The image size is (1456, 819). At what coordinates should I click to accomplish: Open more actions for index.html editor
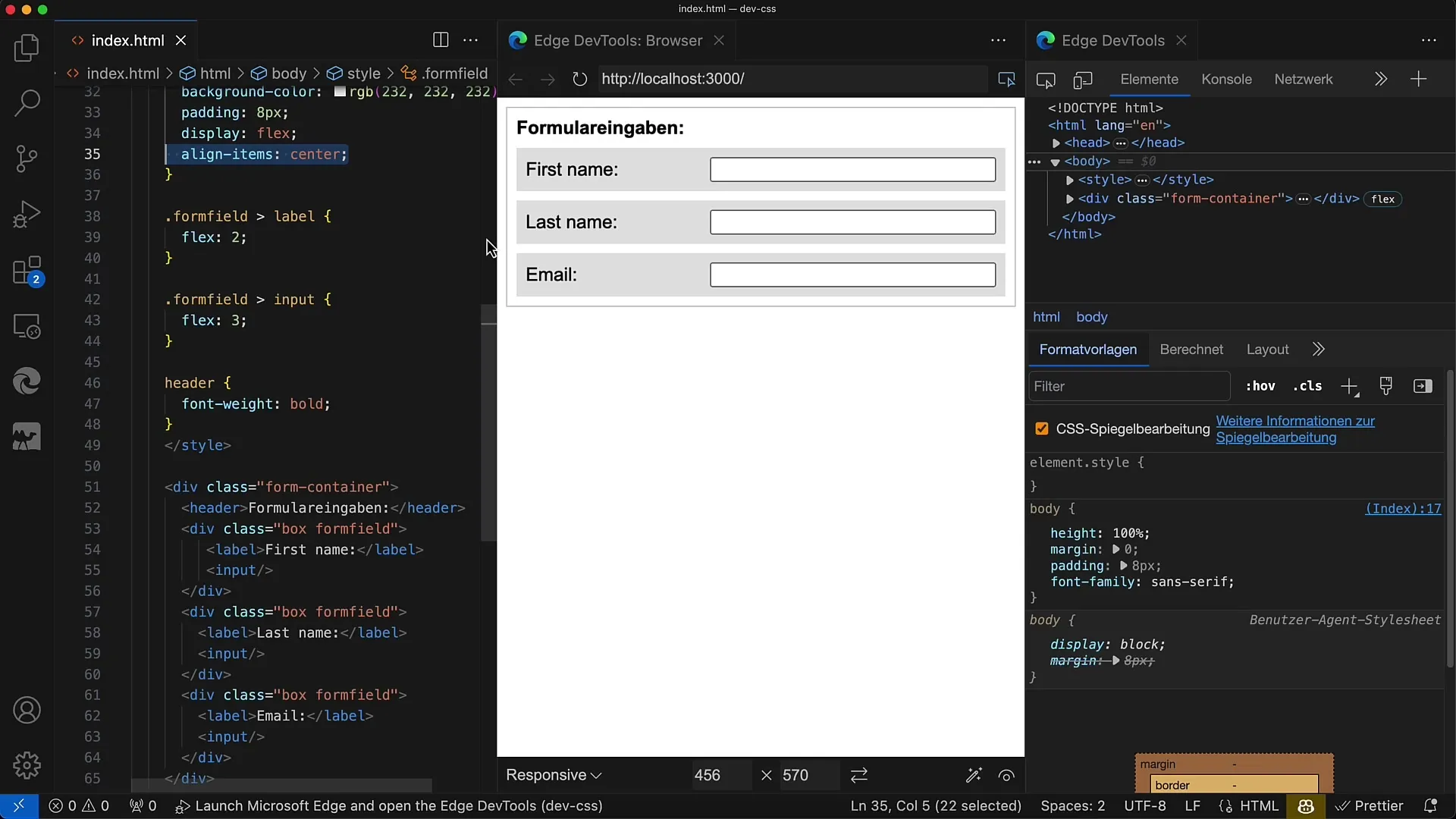pyautogui.click(x=471, y=40)
